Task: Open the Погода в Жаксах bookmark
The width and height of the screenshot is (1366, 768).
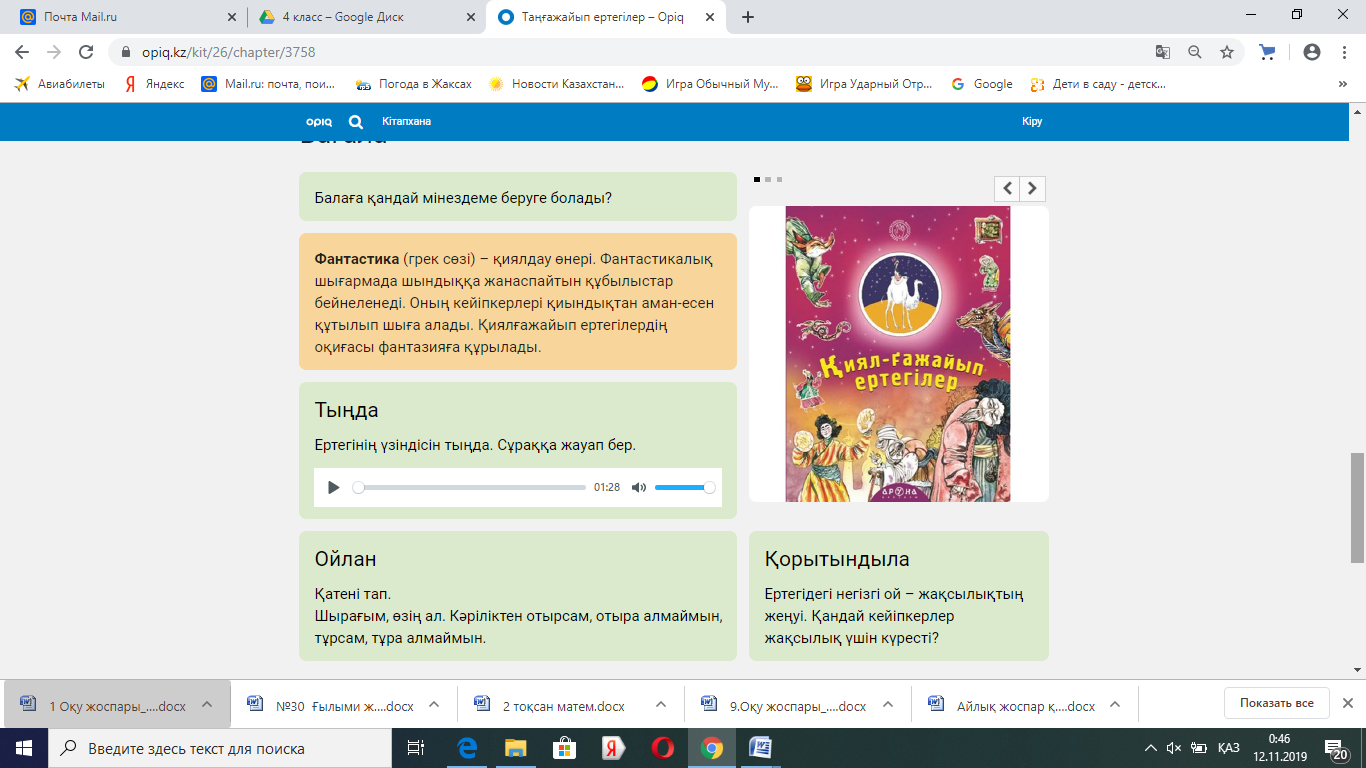Action: point(414,84)
